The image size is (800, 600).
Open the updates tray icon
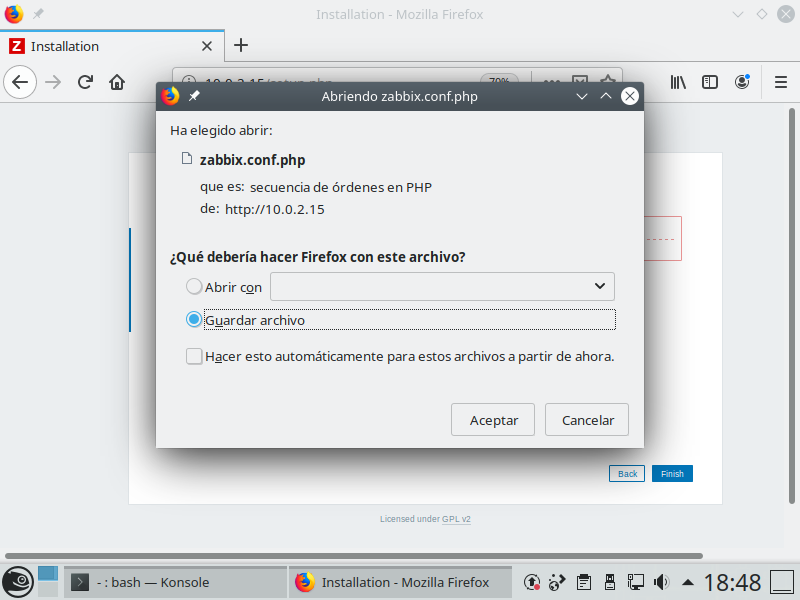[532, 582]
